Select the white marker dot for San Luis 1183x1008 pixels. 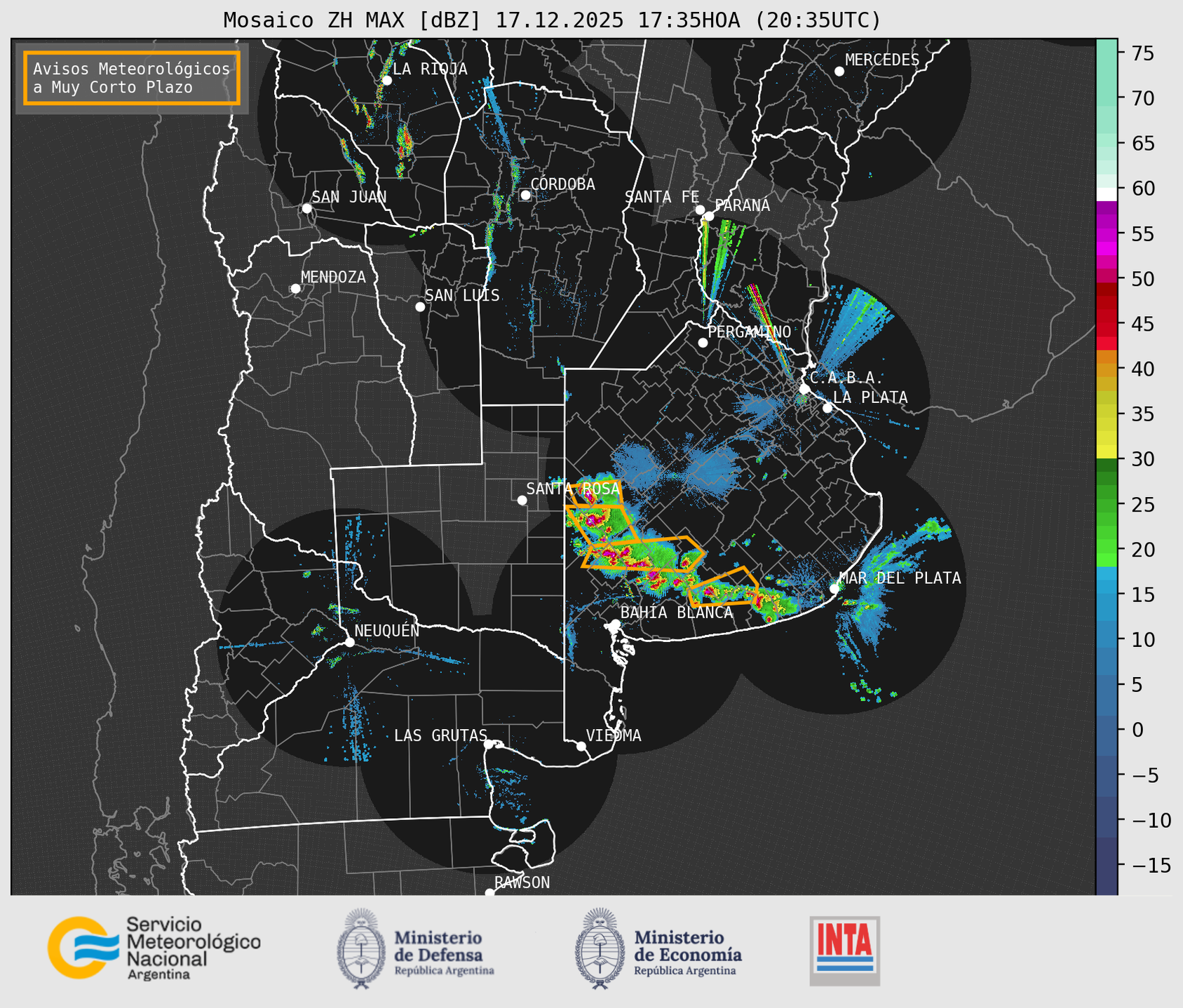(x=420, y=307)
